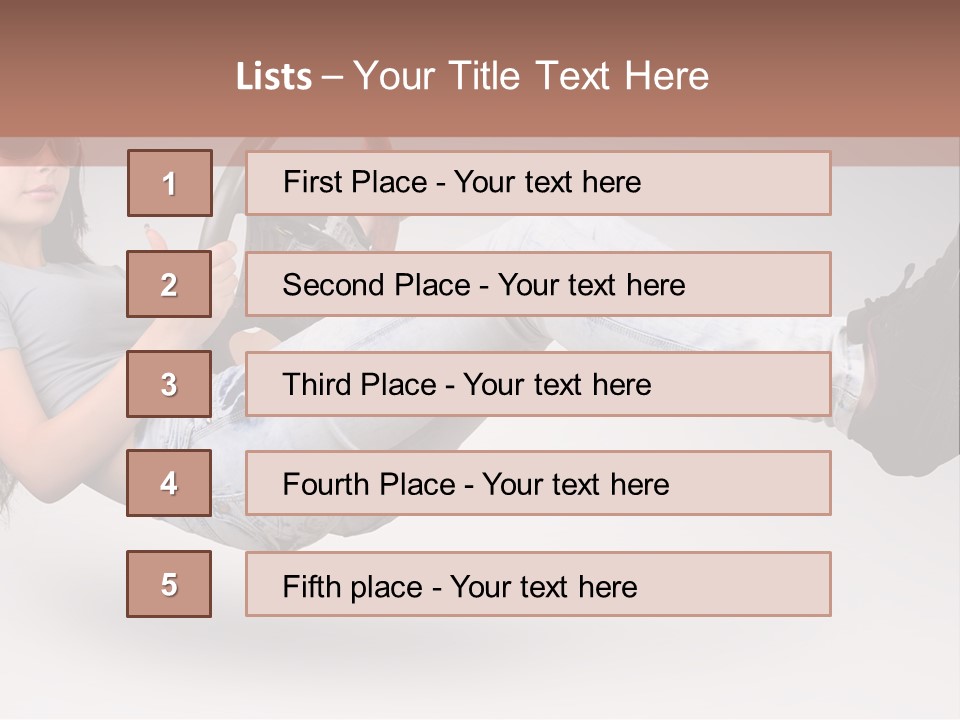Click the 'First Place' text box
The width and height of the screenshot is (960, 720).
pyautogui.click(x=538, y=183)
